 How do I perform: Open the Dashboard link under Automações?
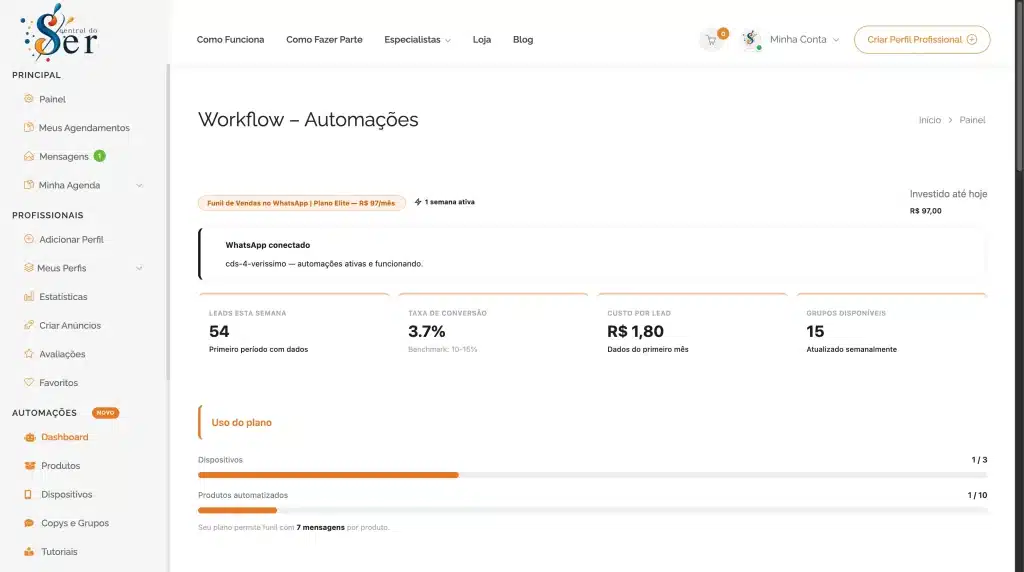[x=65, y=437]
